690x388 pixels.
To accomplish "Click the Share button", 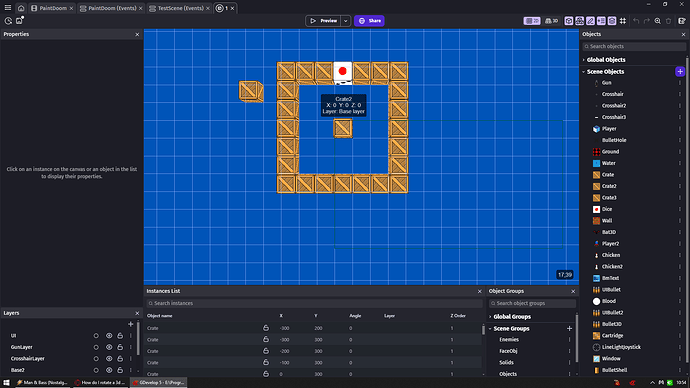I will pos(369,21).
